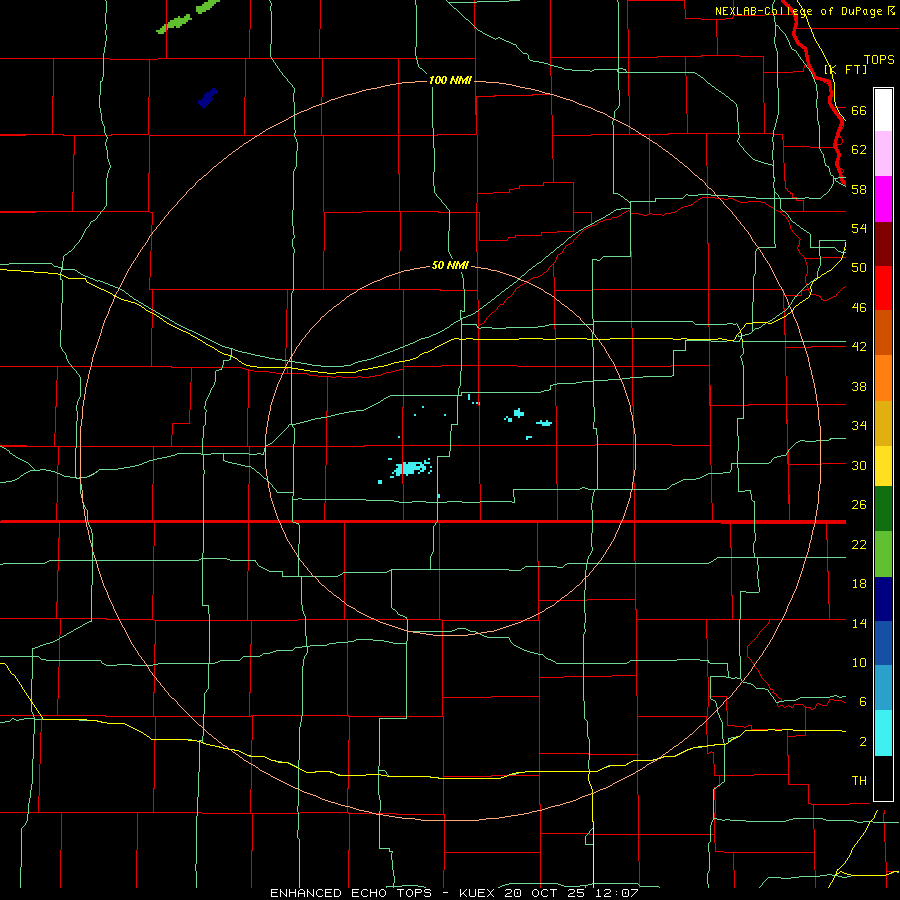Click the "14" legend value

[859, 623]
